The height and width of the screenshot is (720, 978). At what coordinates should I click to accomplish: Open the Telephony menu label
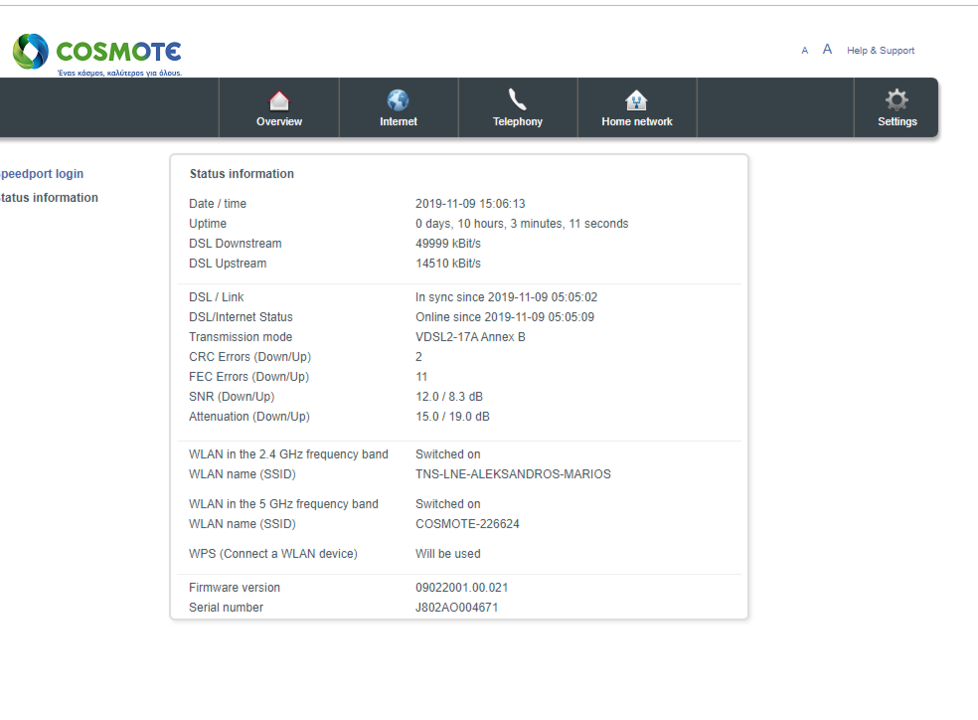coord(518,122)
